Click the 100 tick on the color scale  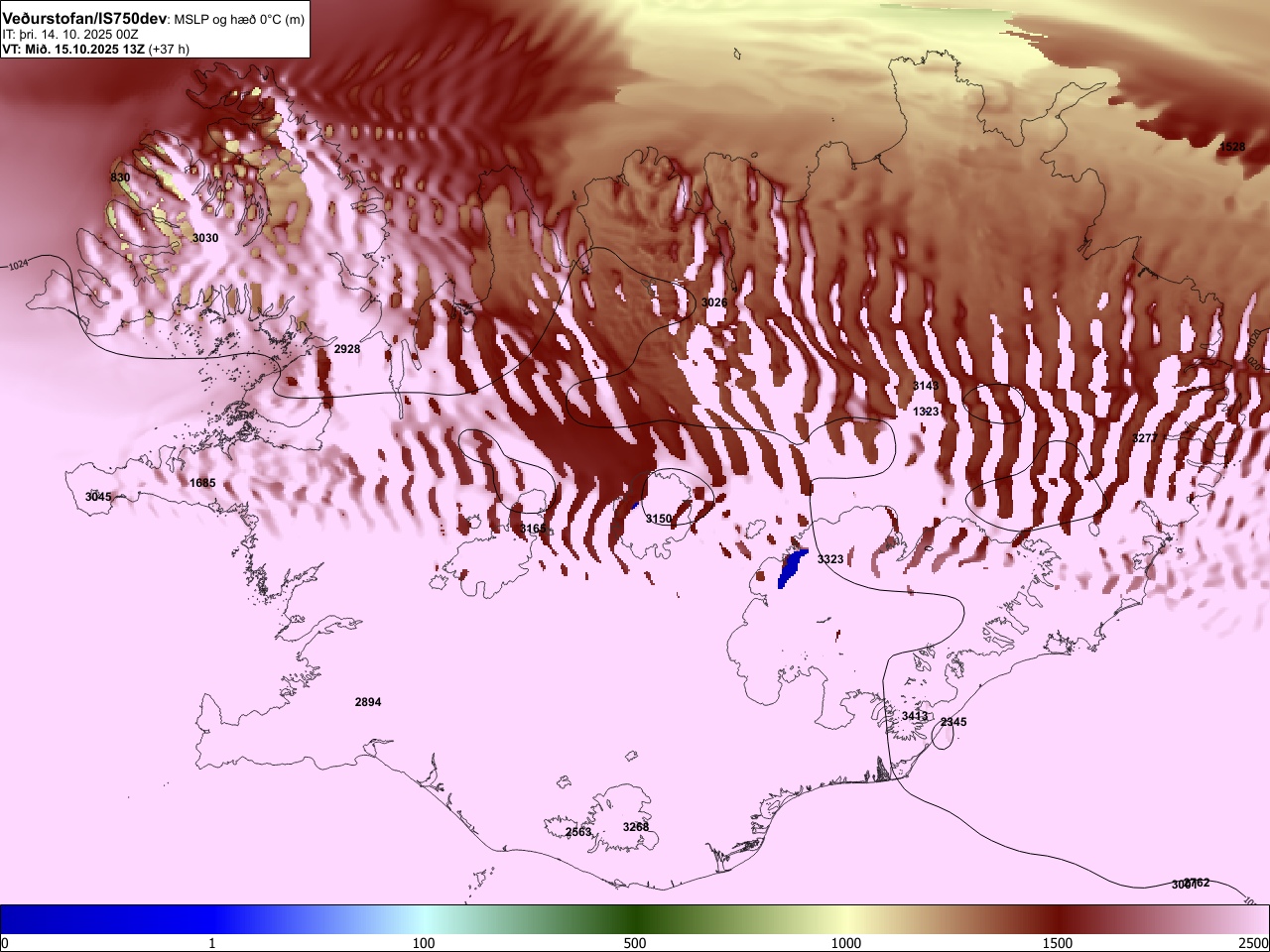coord(424,943)
